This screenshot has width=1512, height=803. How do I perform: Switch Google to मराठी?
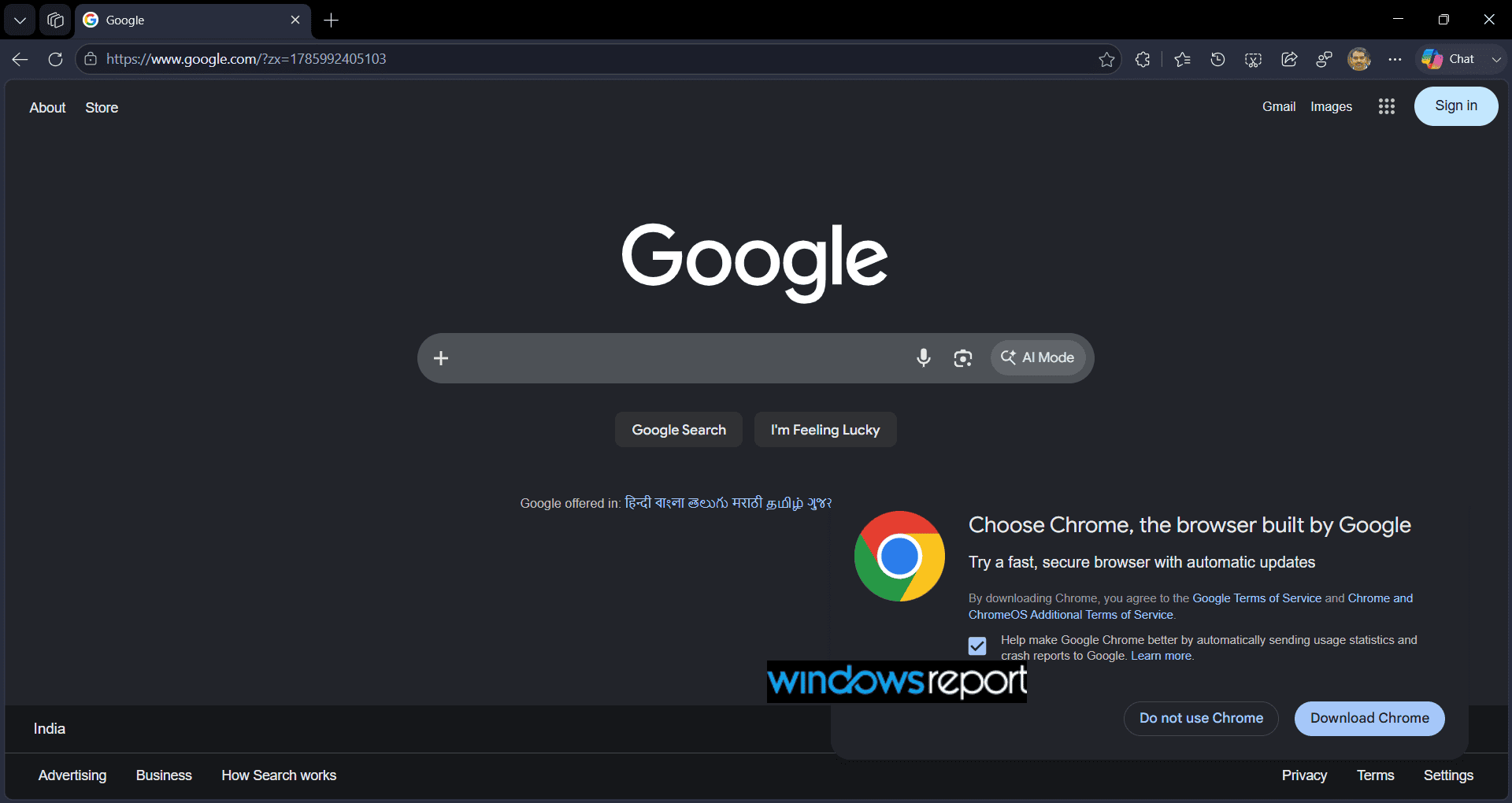tap(747, 502)
